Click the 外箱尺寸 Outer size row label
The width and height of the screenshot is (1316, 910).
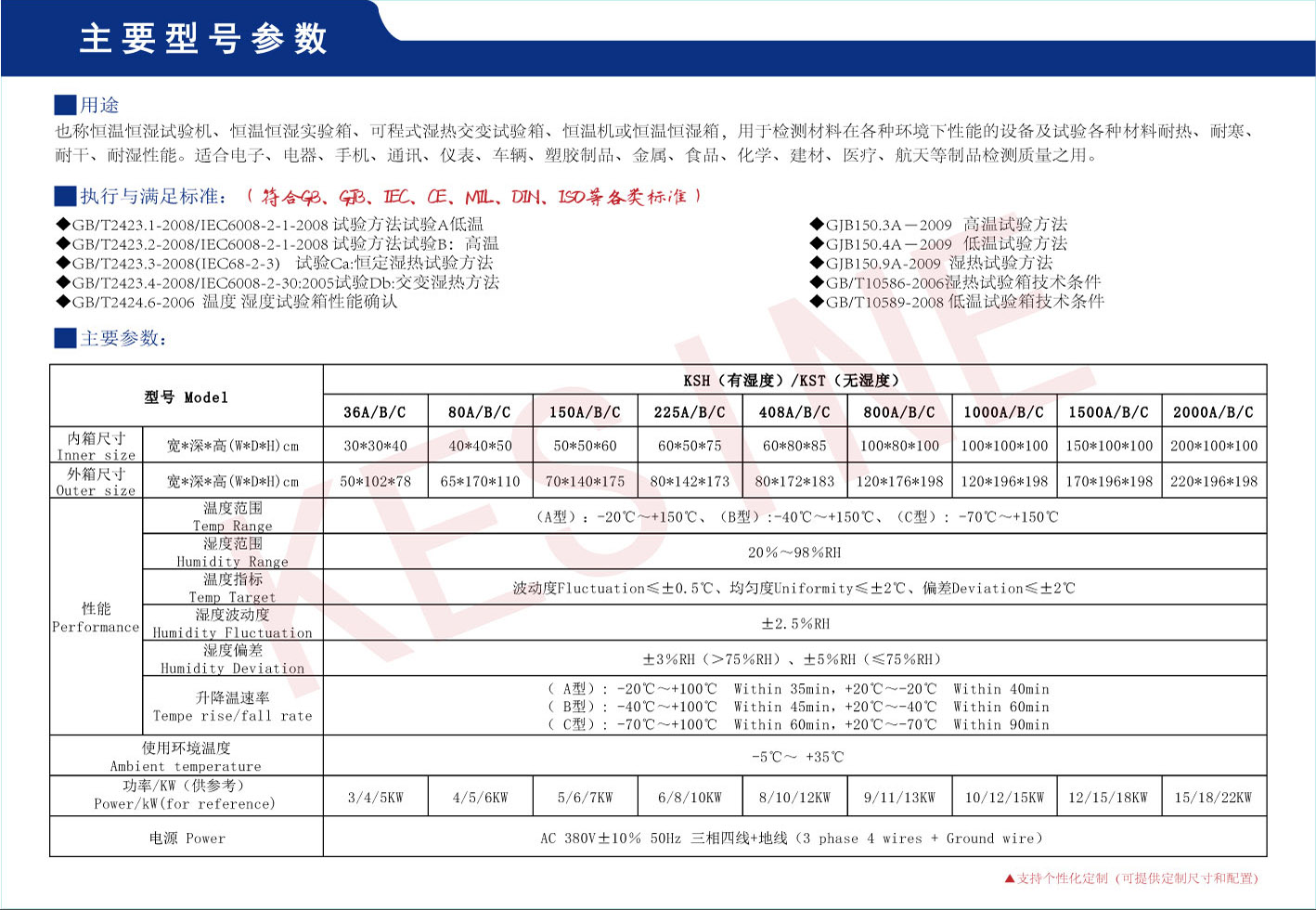pyautogui.click(x=96, y=481)
